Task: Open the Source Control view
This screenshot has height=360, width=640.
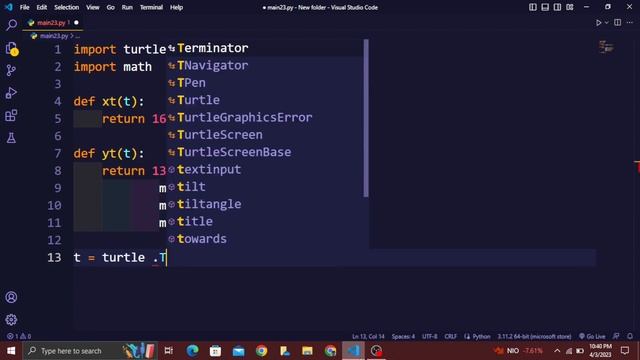Action: tap(11, 71)
